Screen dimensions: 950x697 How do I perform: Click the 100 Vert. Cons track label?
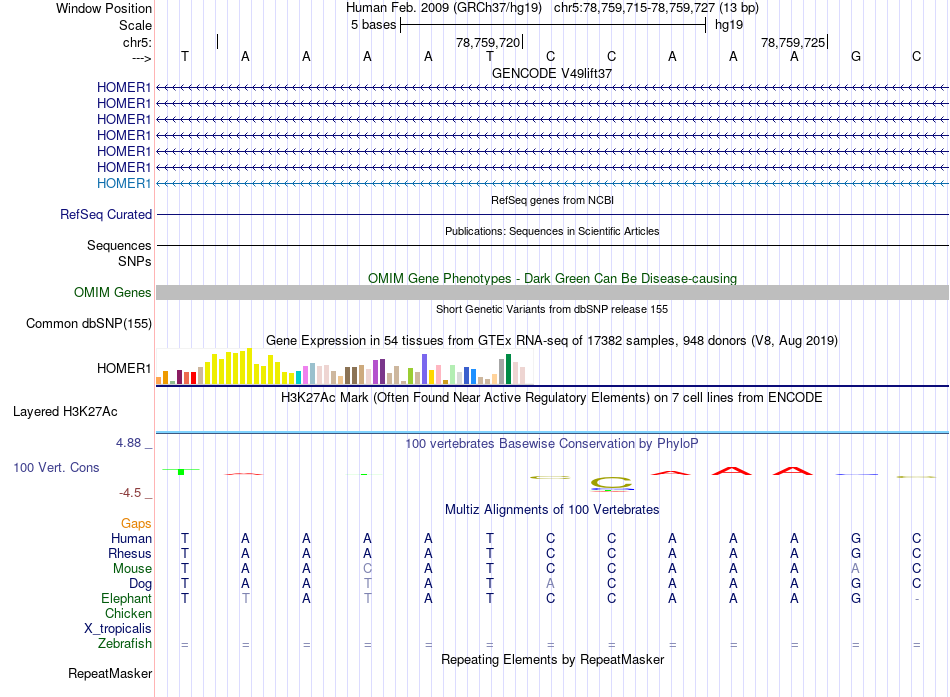point(56,467)
